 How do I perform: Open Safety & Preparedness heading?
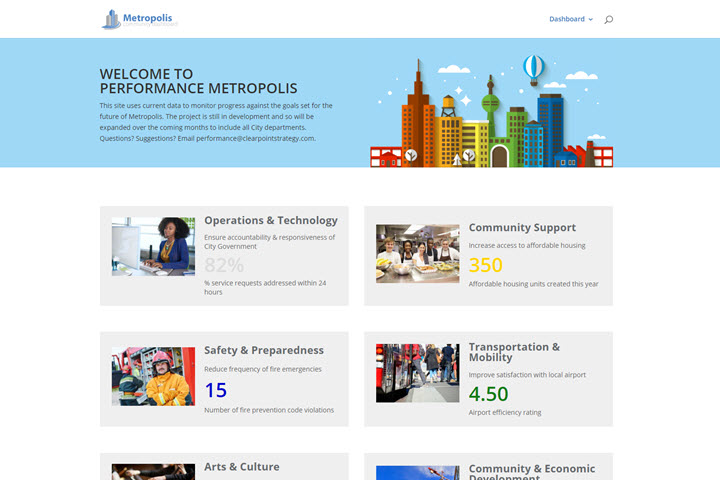[264, 351]
